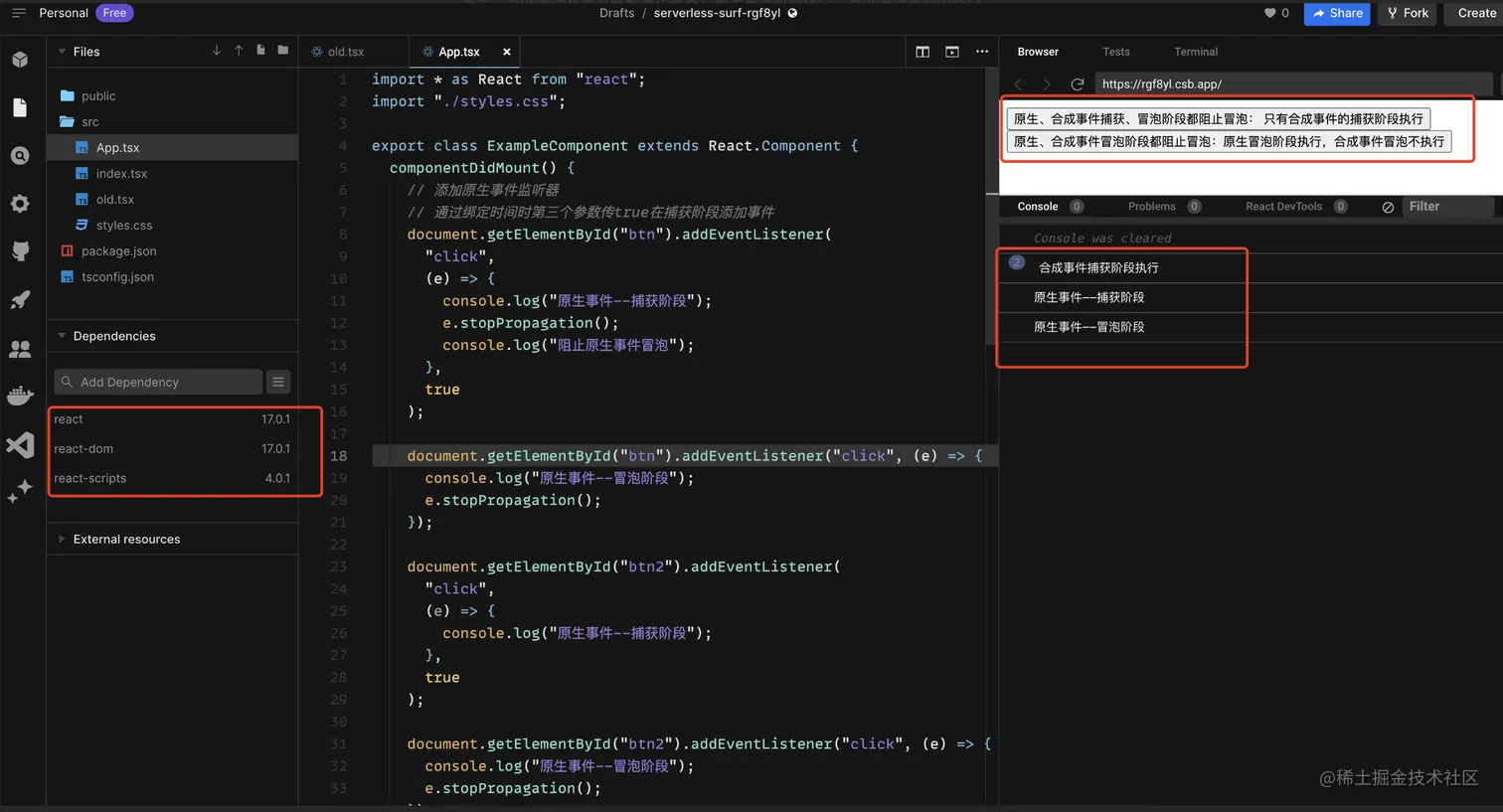Viewport: 1503px width, 812px height.
Task: Switch to the Terminal tab
Action: pyautogui.click(x=1196, y=52)
